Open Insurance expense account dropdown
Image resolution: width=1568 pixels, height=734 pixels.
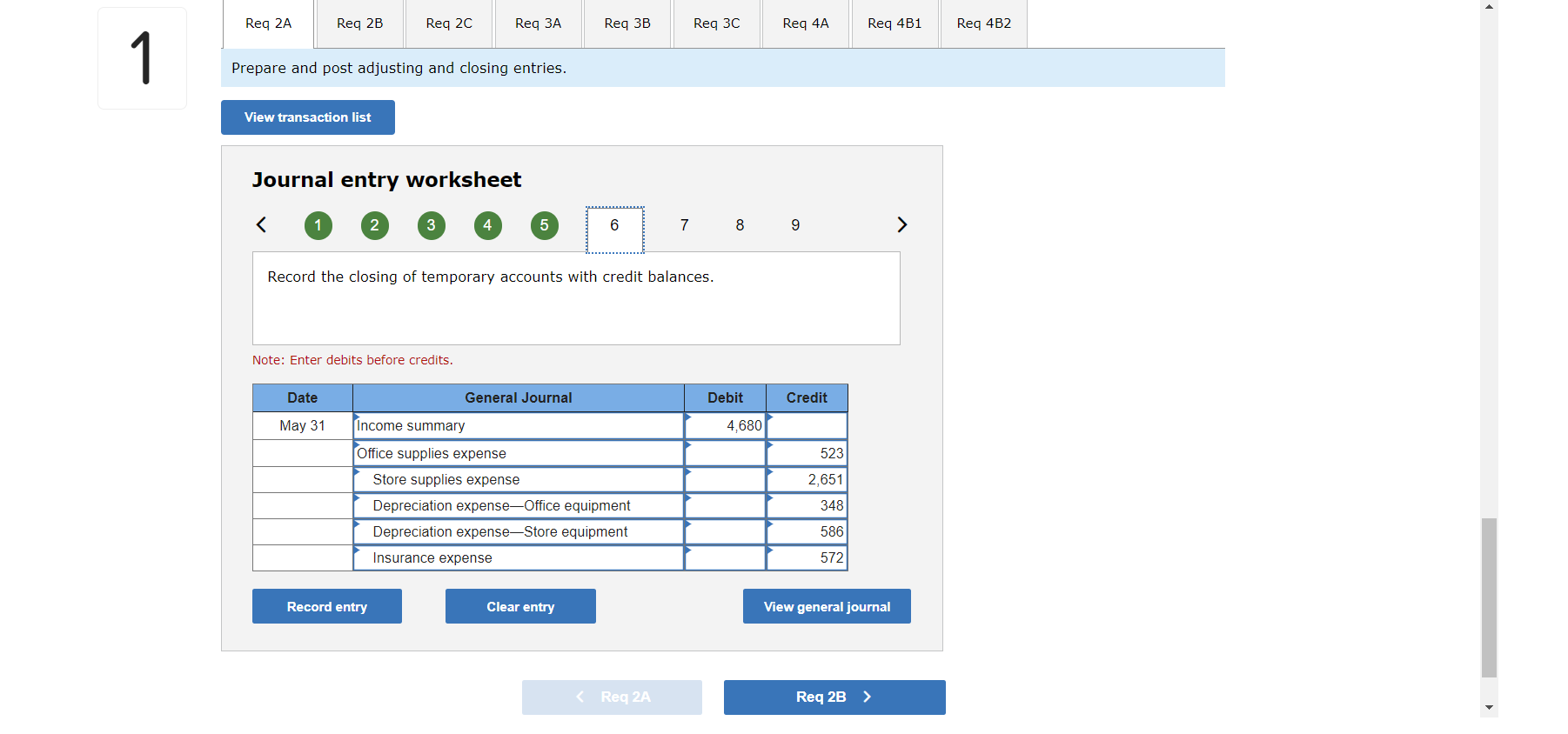point(519,557)
